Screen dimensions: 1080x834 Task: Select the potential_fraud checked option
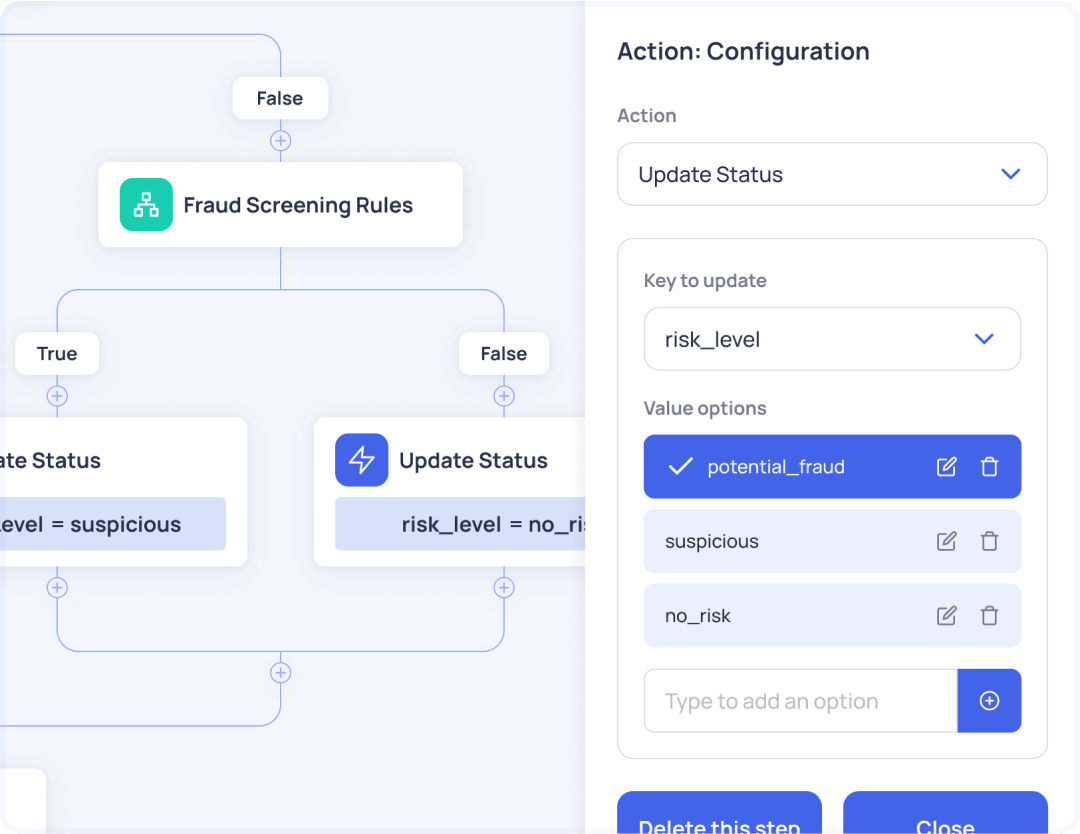coord(775,467)
